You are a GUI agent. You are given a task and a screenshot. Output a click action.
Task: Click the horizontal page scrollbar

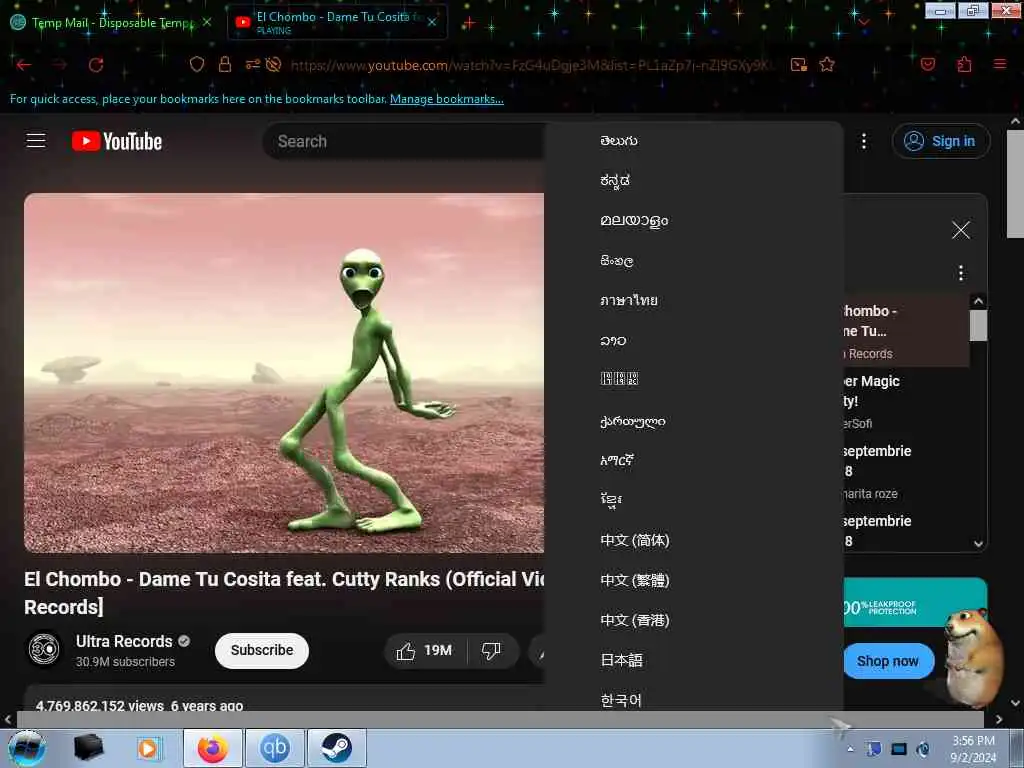pos(500,720)
